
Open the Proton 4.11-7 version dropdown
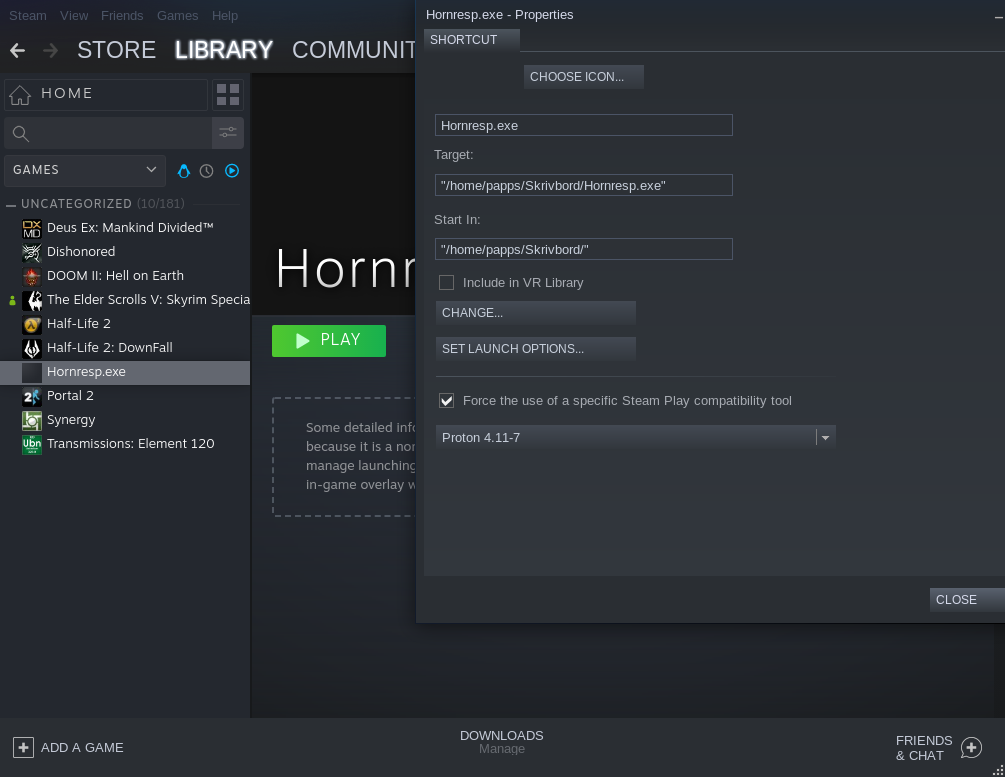[x=635, y=437]
